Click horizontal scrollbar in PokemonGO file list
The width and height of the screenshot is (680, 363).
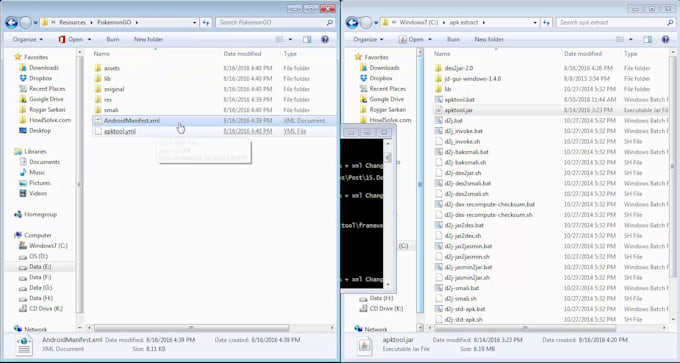(191, 328)
